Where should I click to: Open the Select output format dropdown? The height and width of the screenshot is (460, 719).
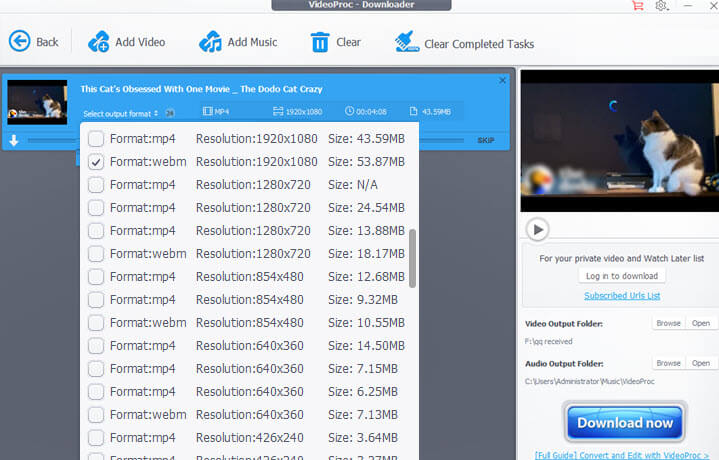(x=121, y=113)
